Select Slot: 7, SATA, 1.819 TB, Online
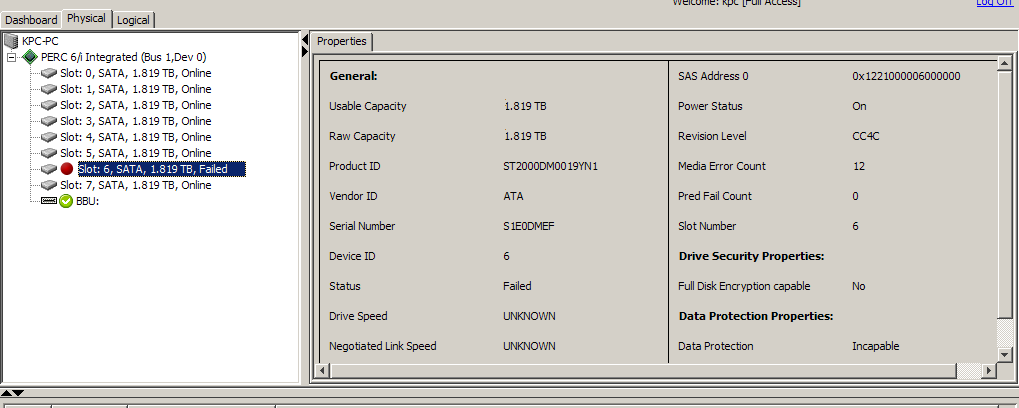This screenshot has width=1019, height=408. coord(136,185)
